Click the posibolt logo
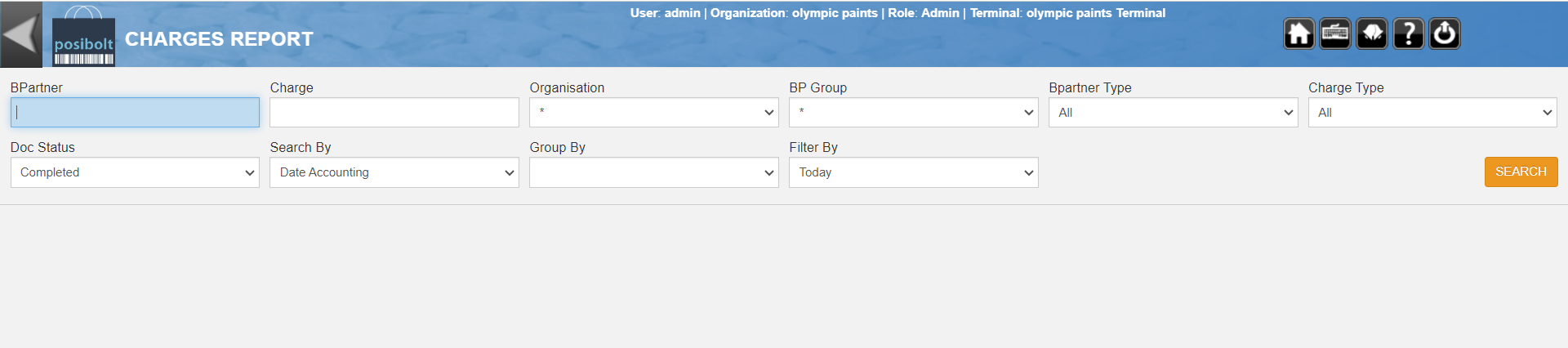The height and width of the screenshot is (348, 1568). 83,38
